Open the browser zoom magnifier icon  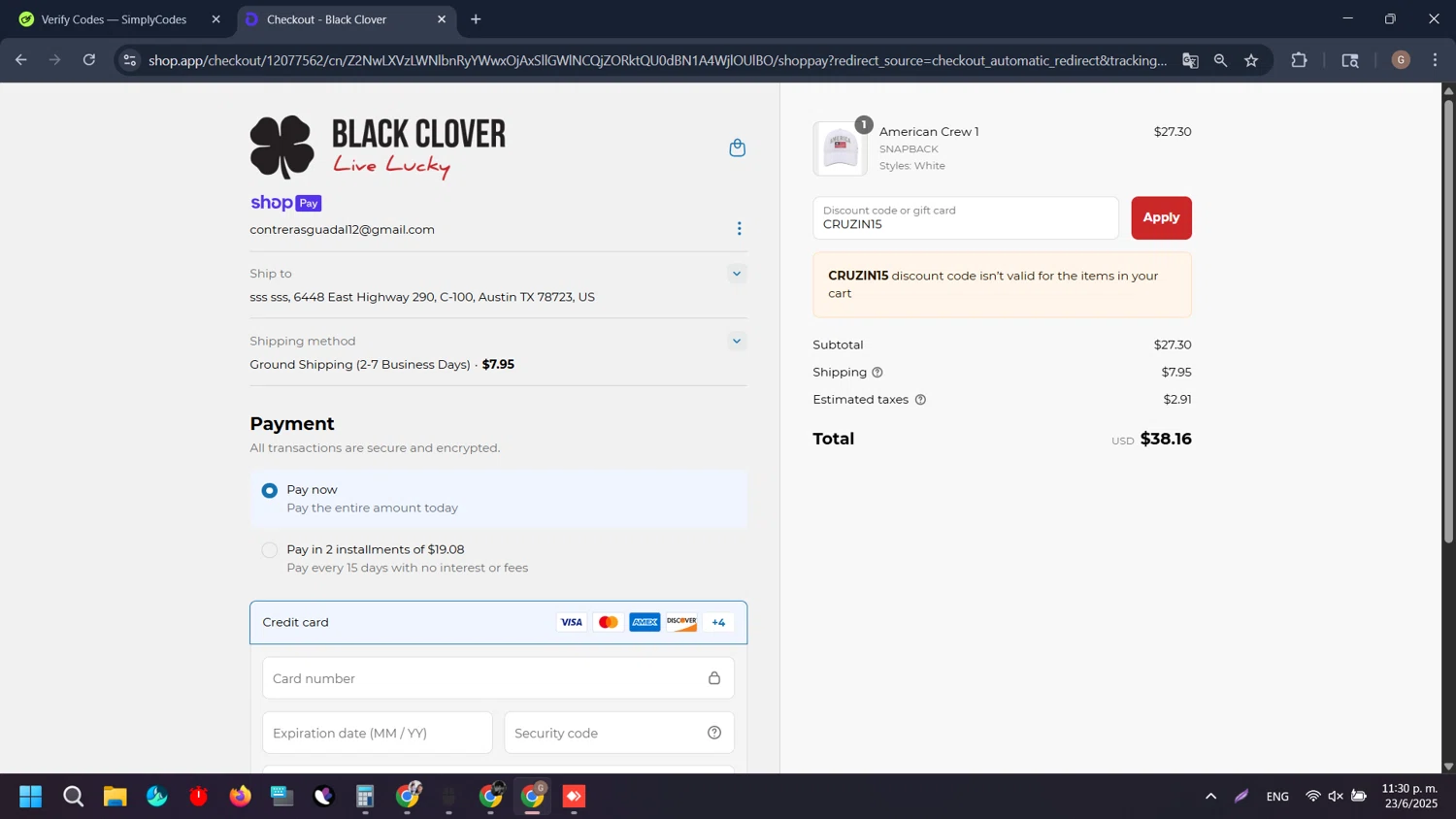(x=1221, y=60)
